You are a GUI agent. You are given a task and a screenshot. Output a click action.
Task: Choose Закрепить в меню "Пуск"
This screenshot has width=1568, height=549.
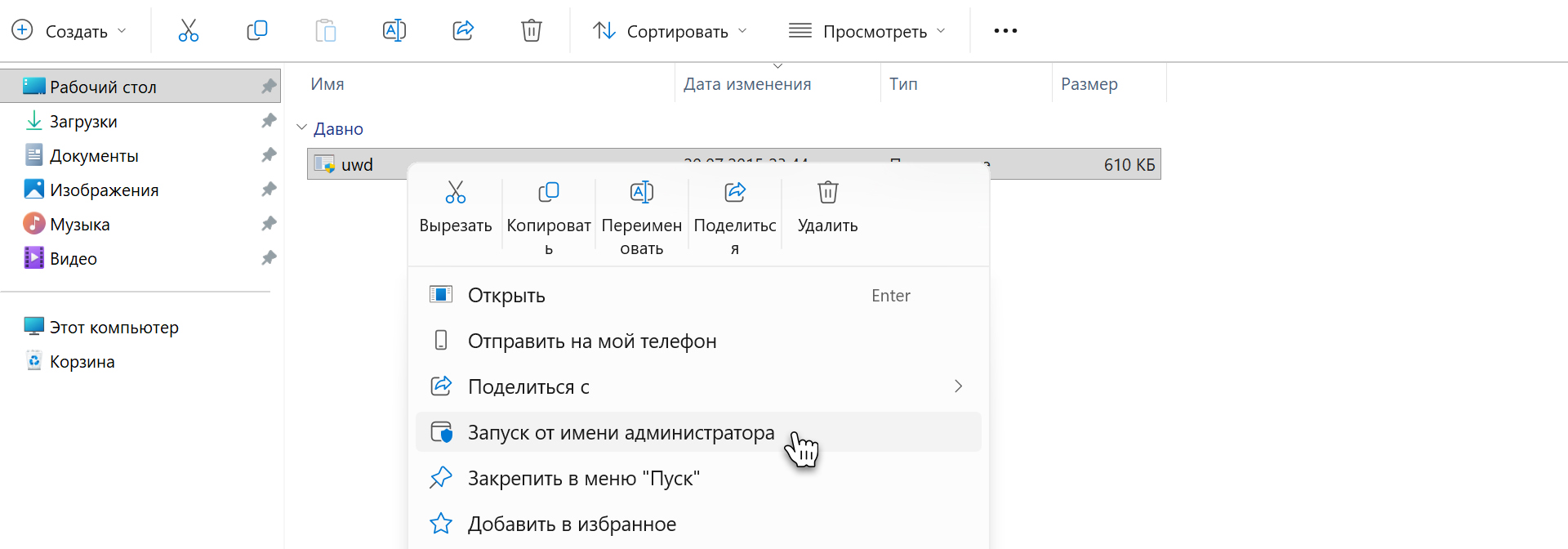pos(583,478)
